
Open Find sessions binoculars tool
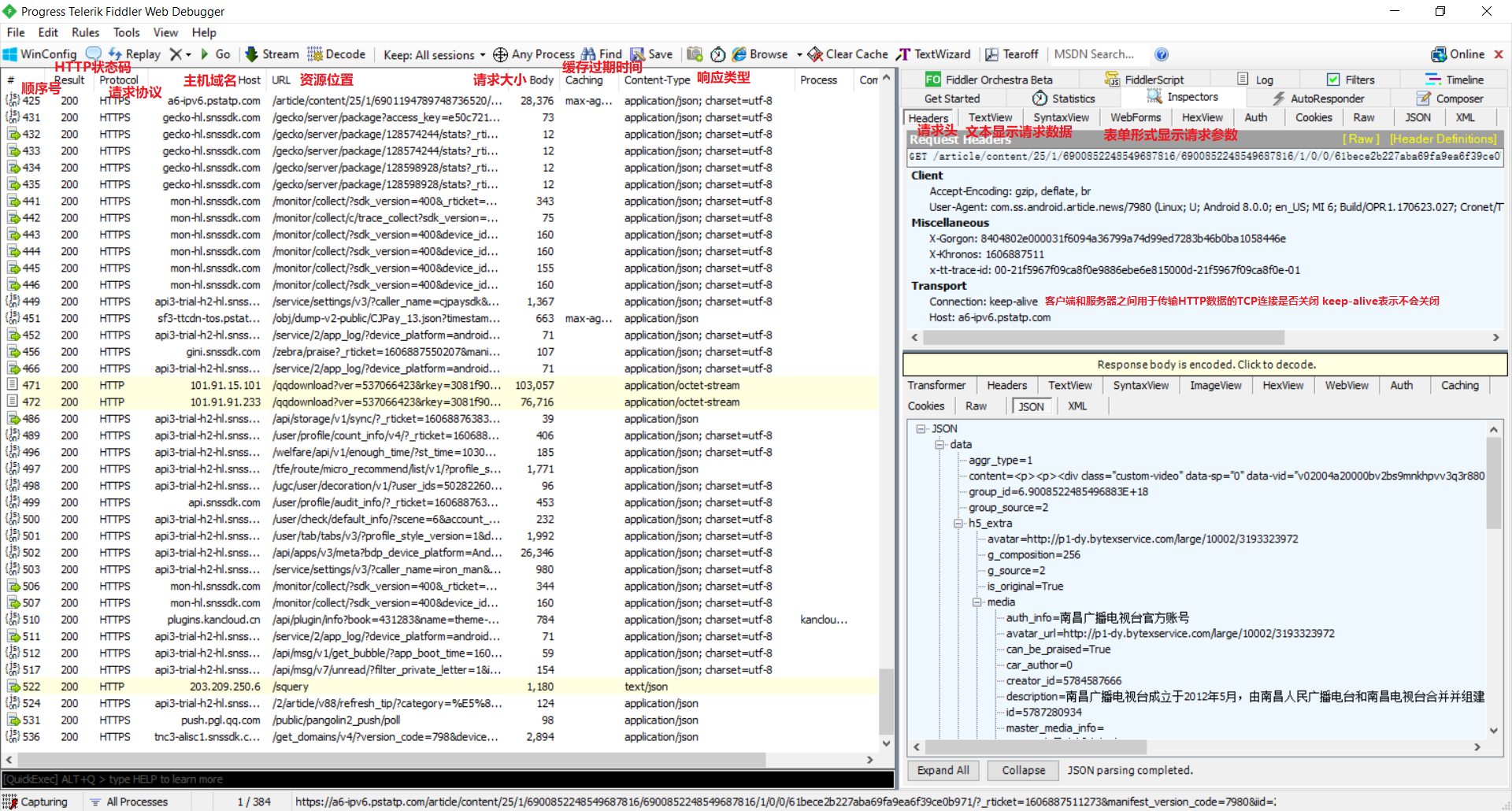[x=602, y=54]
